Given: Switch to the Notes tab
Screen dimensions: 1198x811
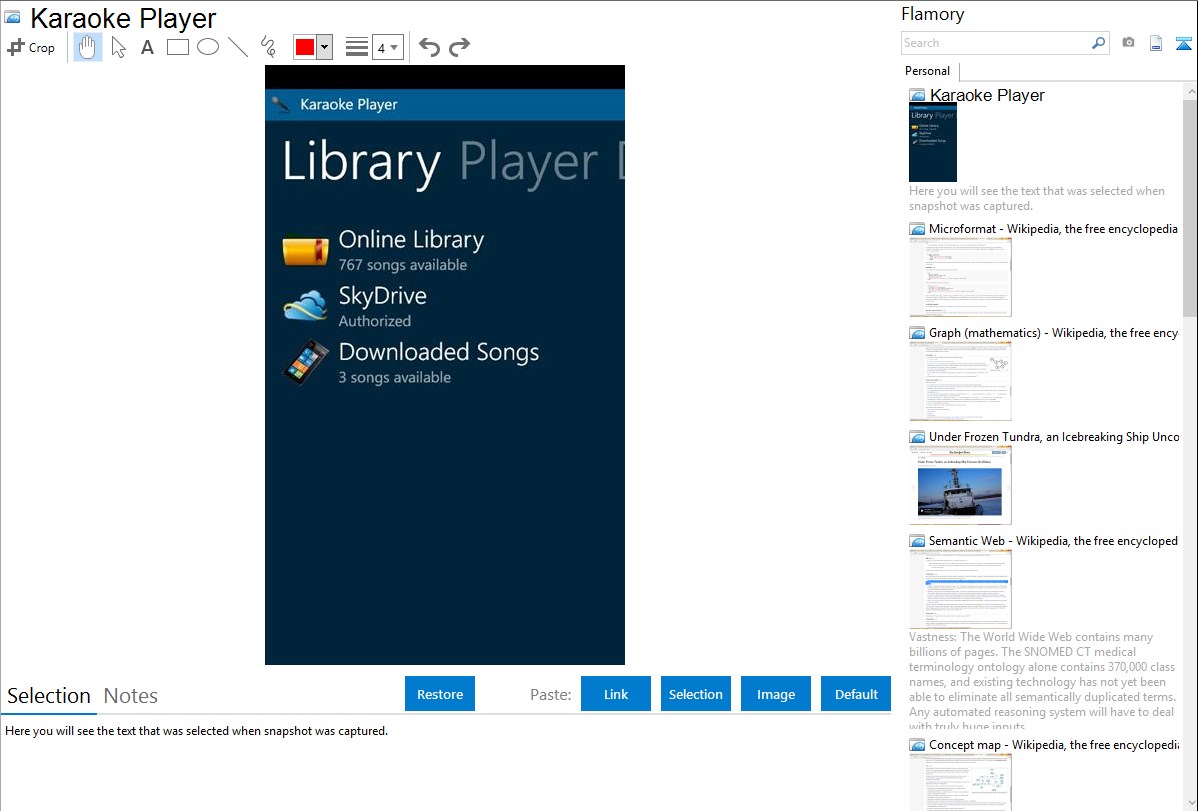Looking at the screenshot, I should tap(131, 696).
